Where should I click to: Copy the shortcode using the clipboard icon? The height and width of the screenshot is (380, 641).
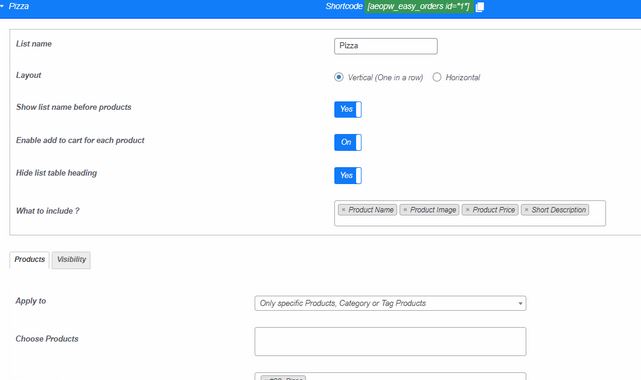(480, 7)
